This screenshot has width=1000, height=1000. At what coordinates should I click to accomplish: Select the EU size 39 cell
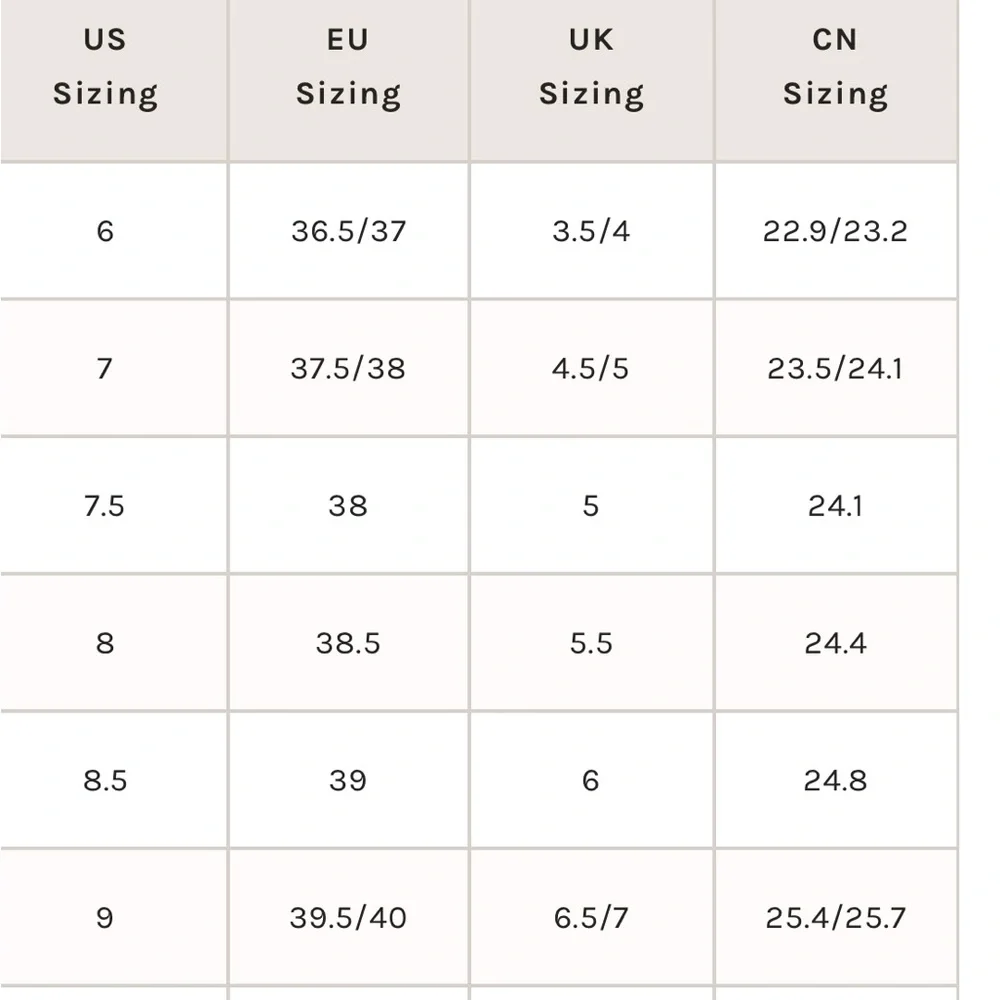tap(348, 780)
